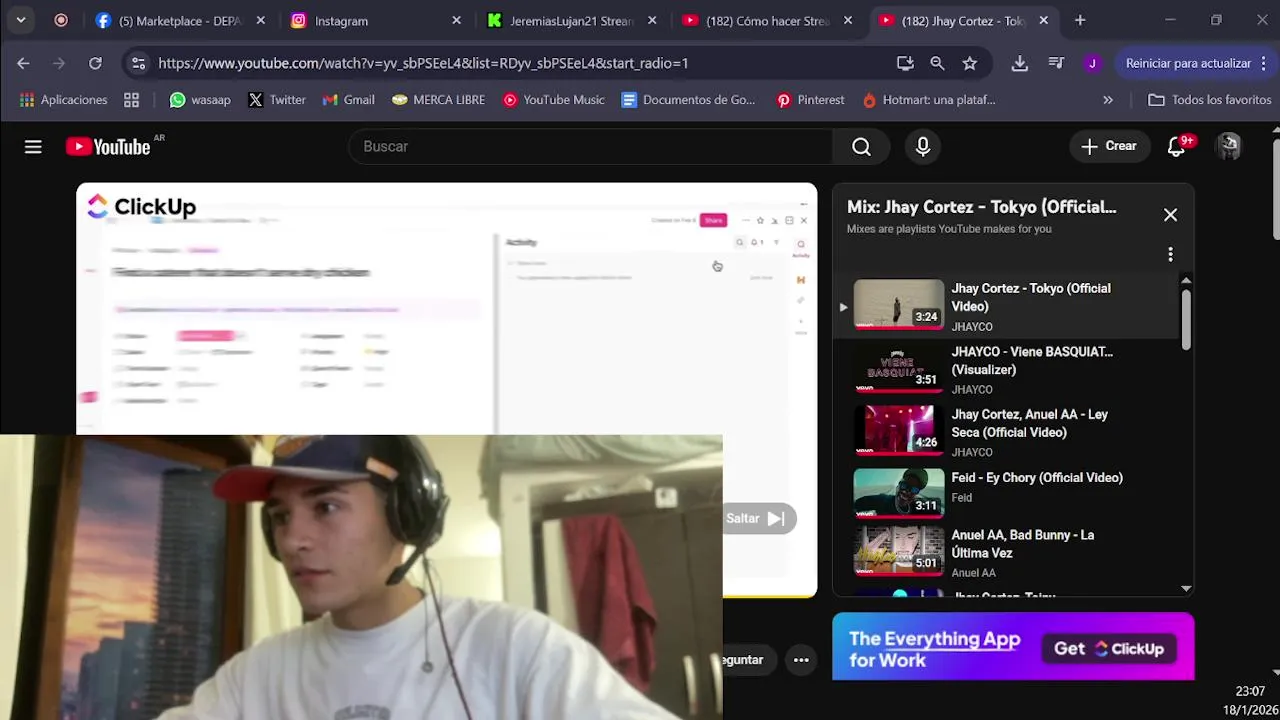Skip the ad with Saltar button
The width and height of the screenshot is (1280, 720).
coord(759,518)
